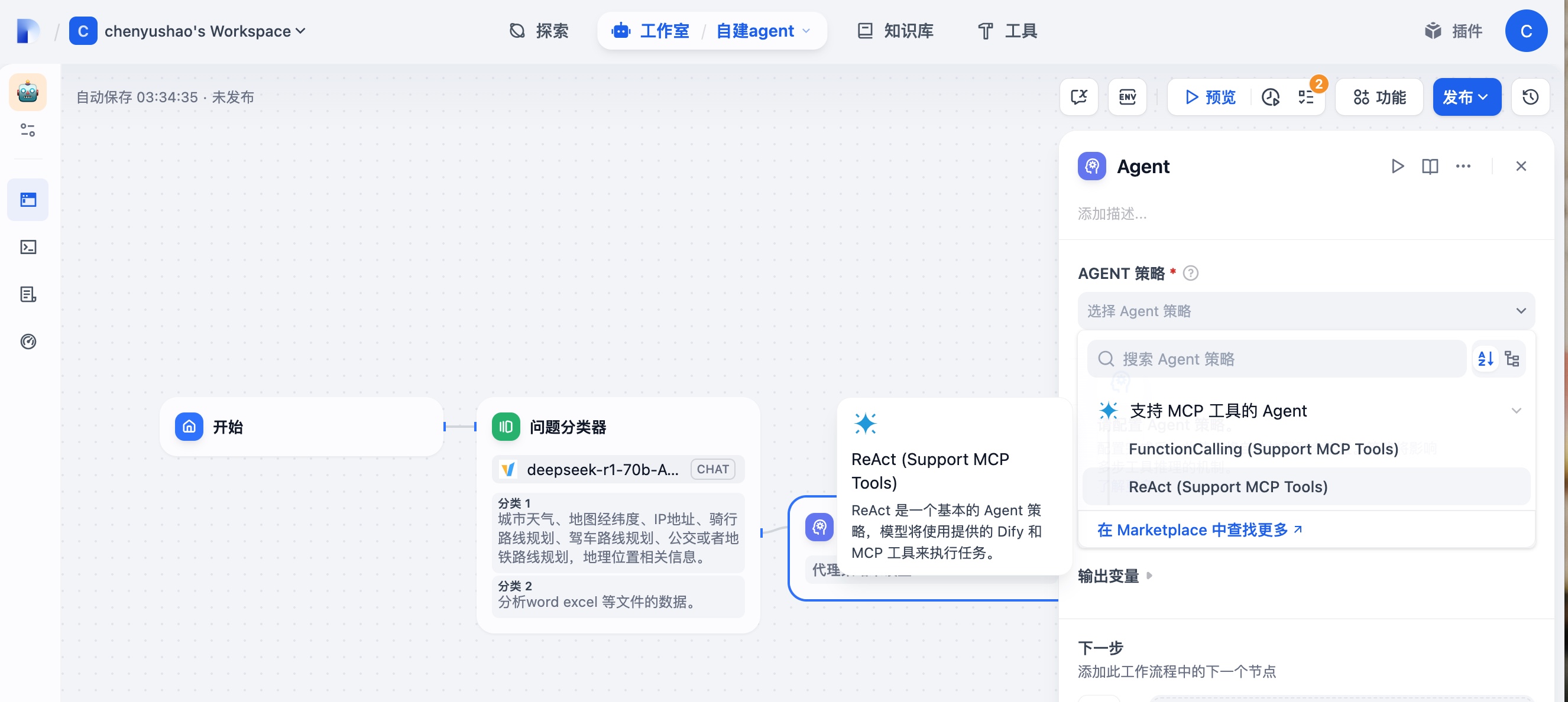Open the robot app icon in sidebar
This screenshot has width=1568, height=702.
click(28, 92)
